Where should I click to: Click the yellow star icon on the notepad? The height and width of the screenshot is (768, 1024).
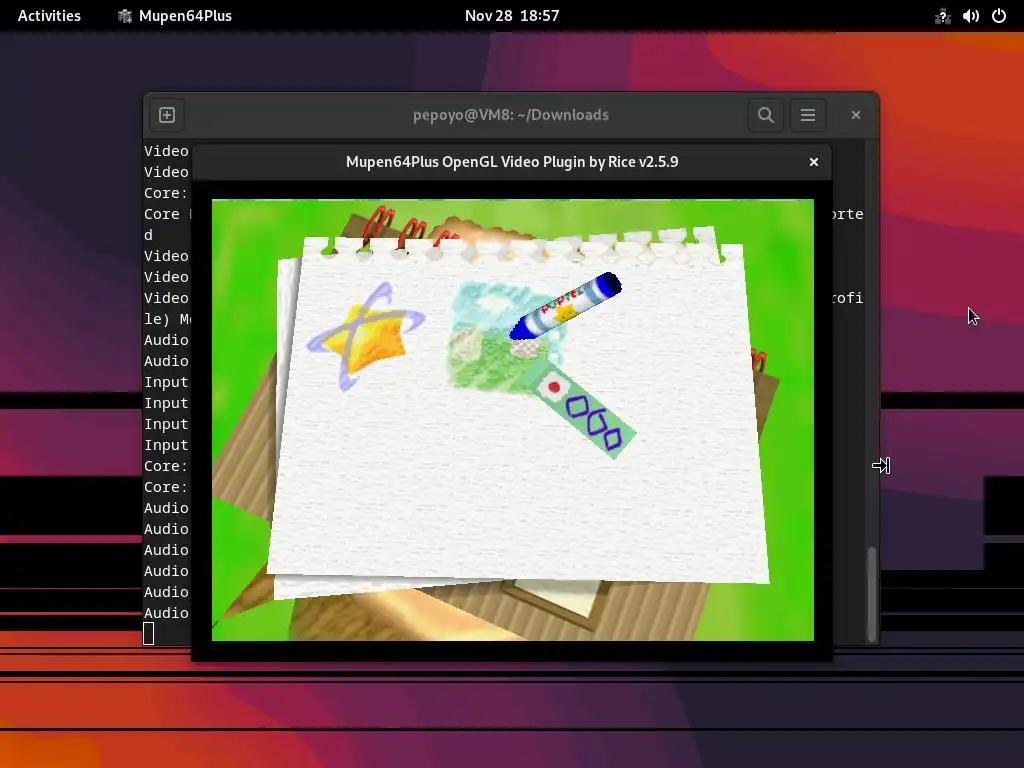366,336
